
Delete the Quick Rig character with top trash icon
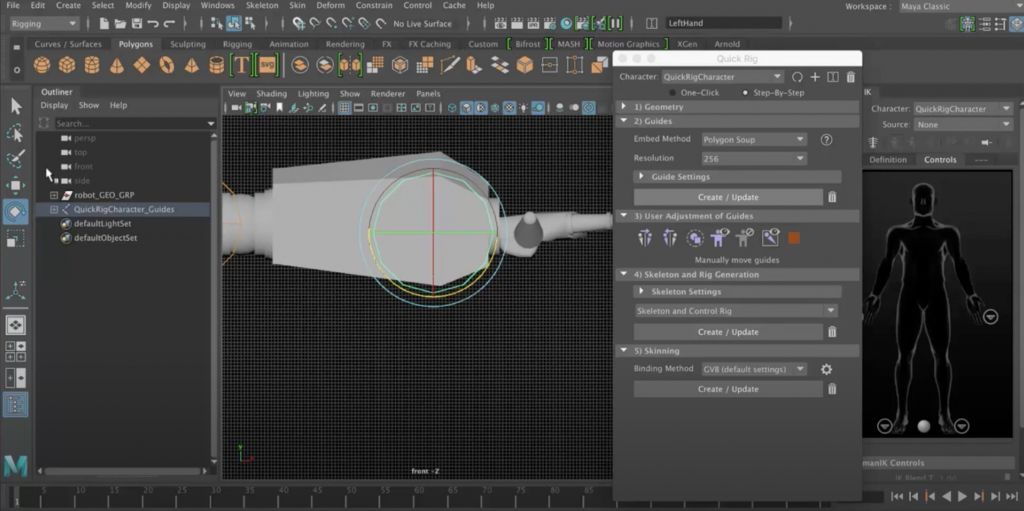click(850, 77)
